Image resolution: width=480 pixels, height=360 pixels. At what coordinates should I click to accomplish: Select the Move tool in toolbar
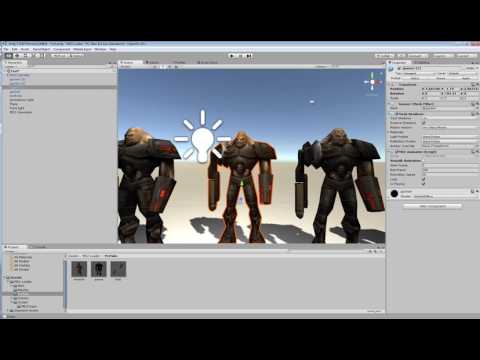tap(17, 56)
